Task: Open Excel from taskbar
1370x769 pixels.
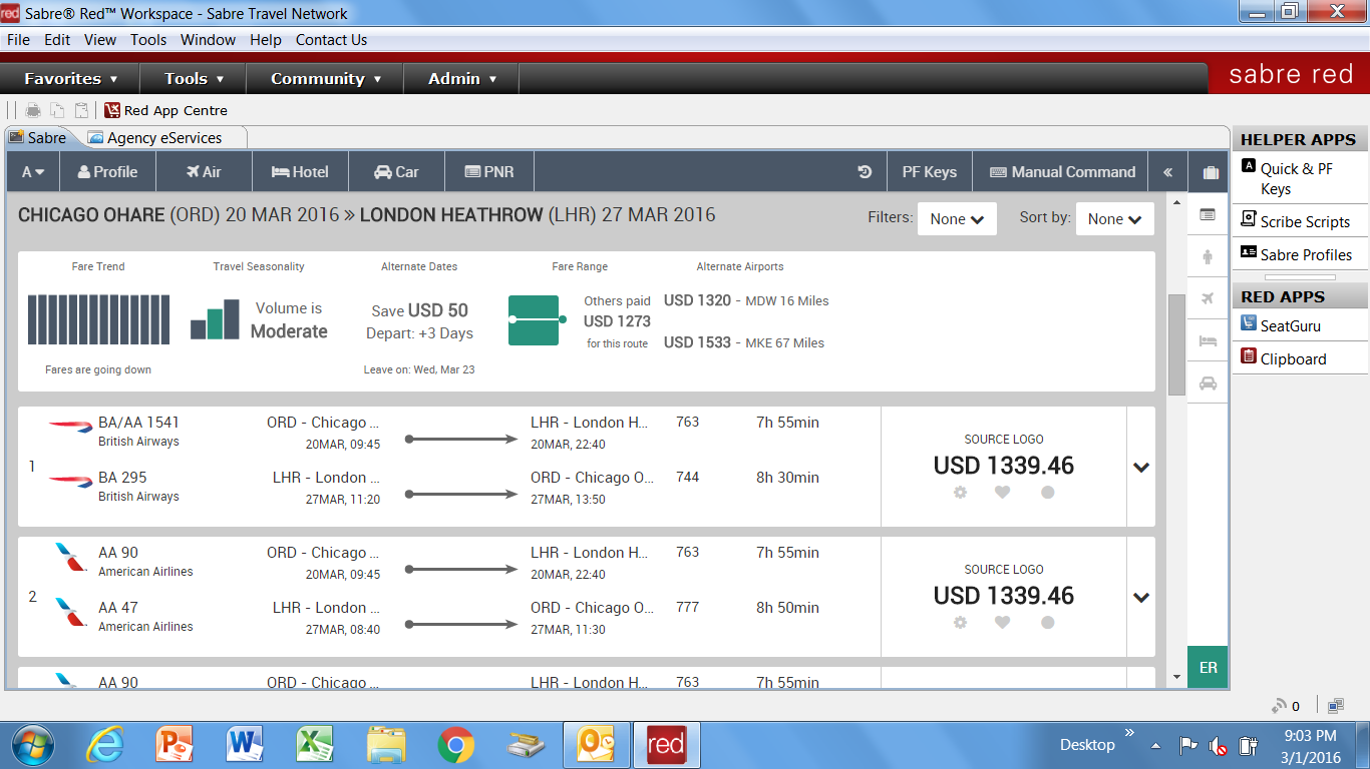Action: tap(314, 745)
